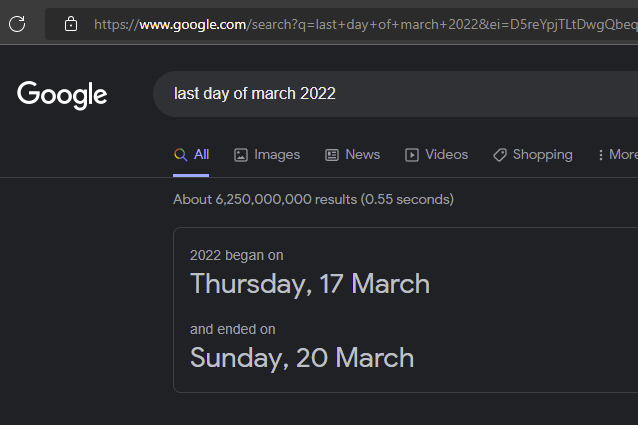
Task: Switch to the Images tab
Action: 267,155
